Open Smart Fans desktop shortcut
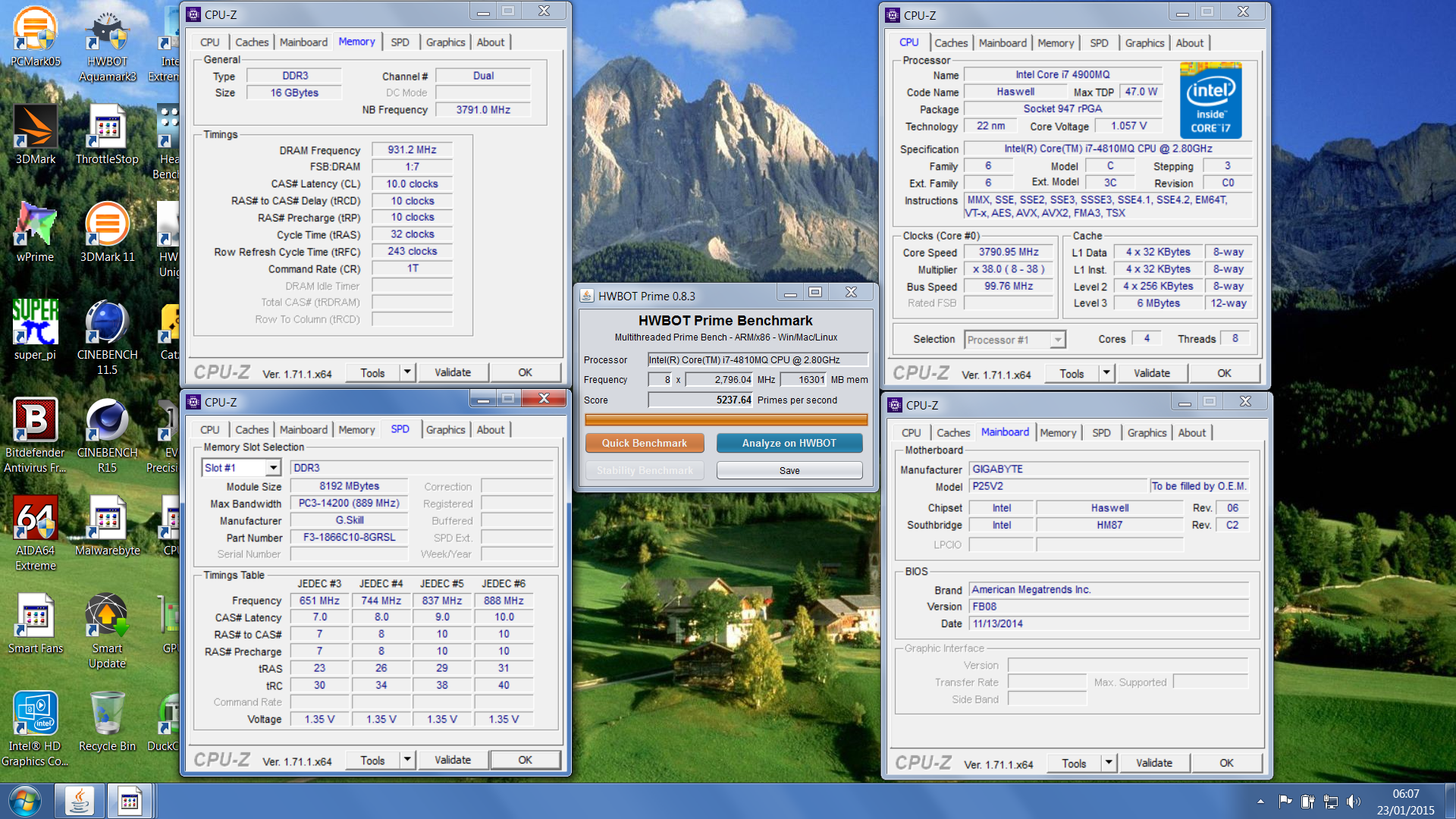 (35, 623)
